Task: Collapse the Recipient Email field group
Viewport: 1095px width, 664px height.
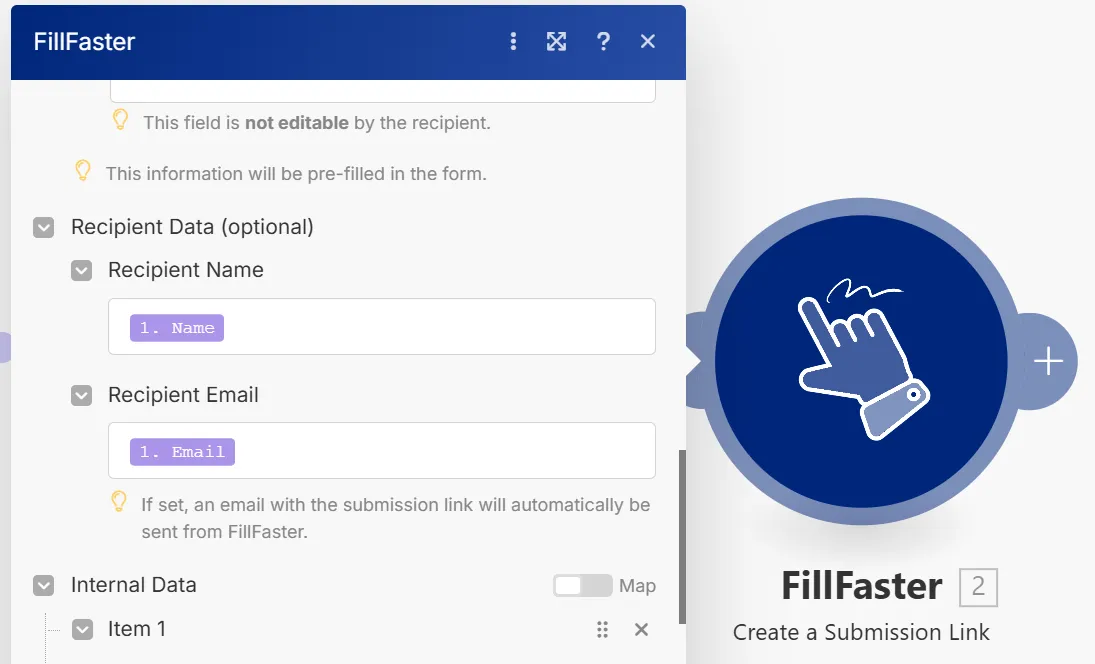Action: [82, 395]
